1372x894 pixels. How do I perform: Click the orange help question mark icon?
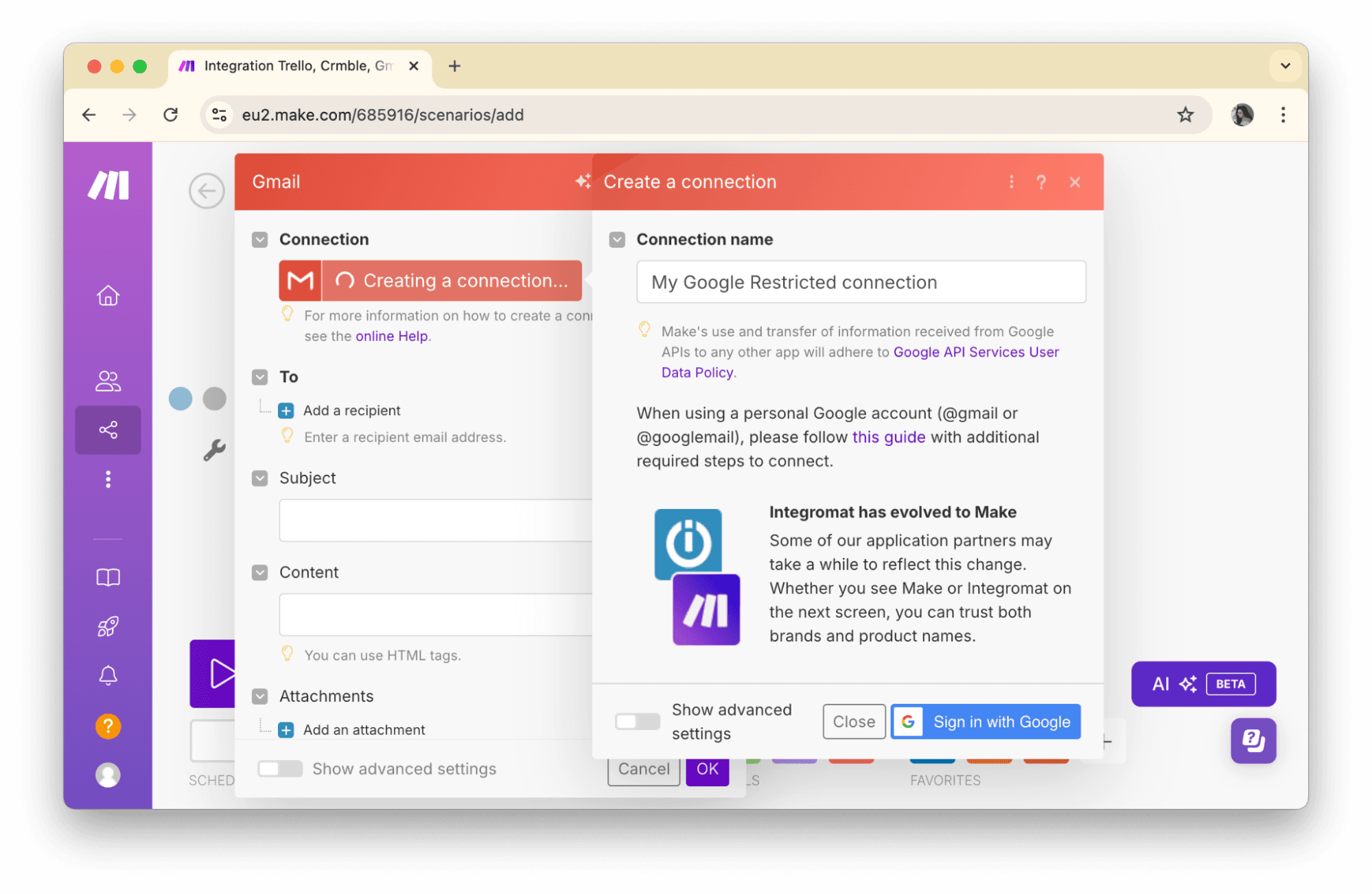pos(108,726)
